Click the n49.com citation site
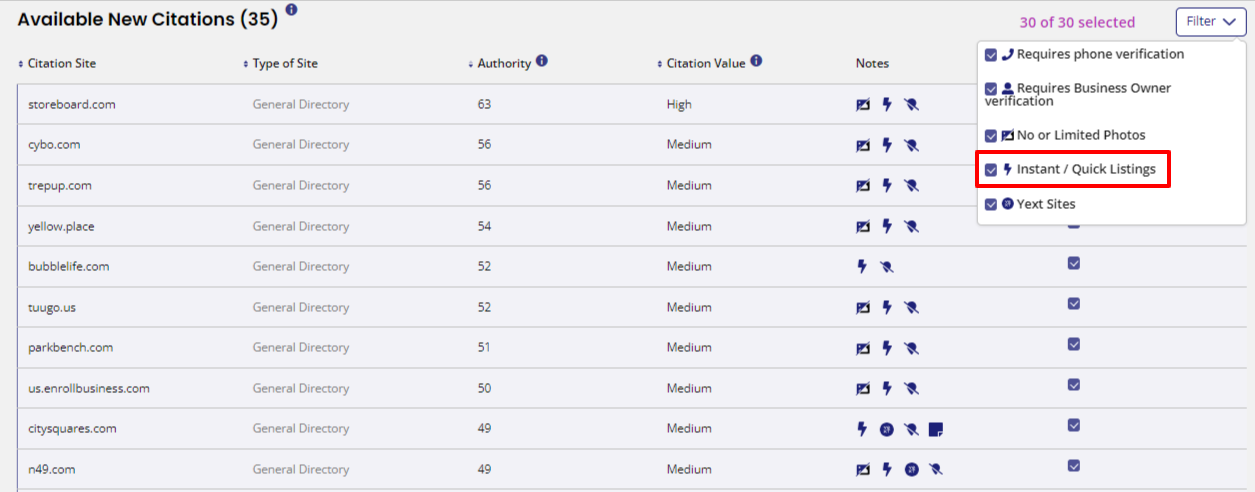 (51, 469)
